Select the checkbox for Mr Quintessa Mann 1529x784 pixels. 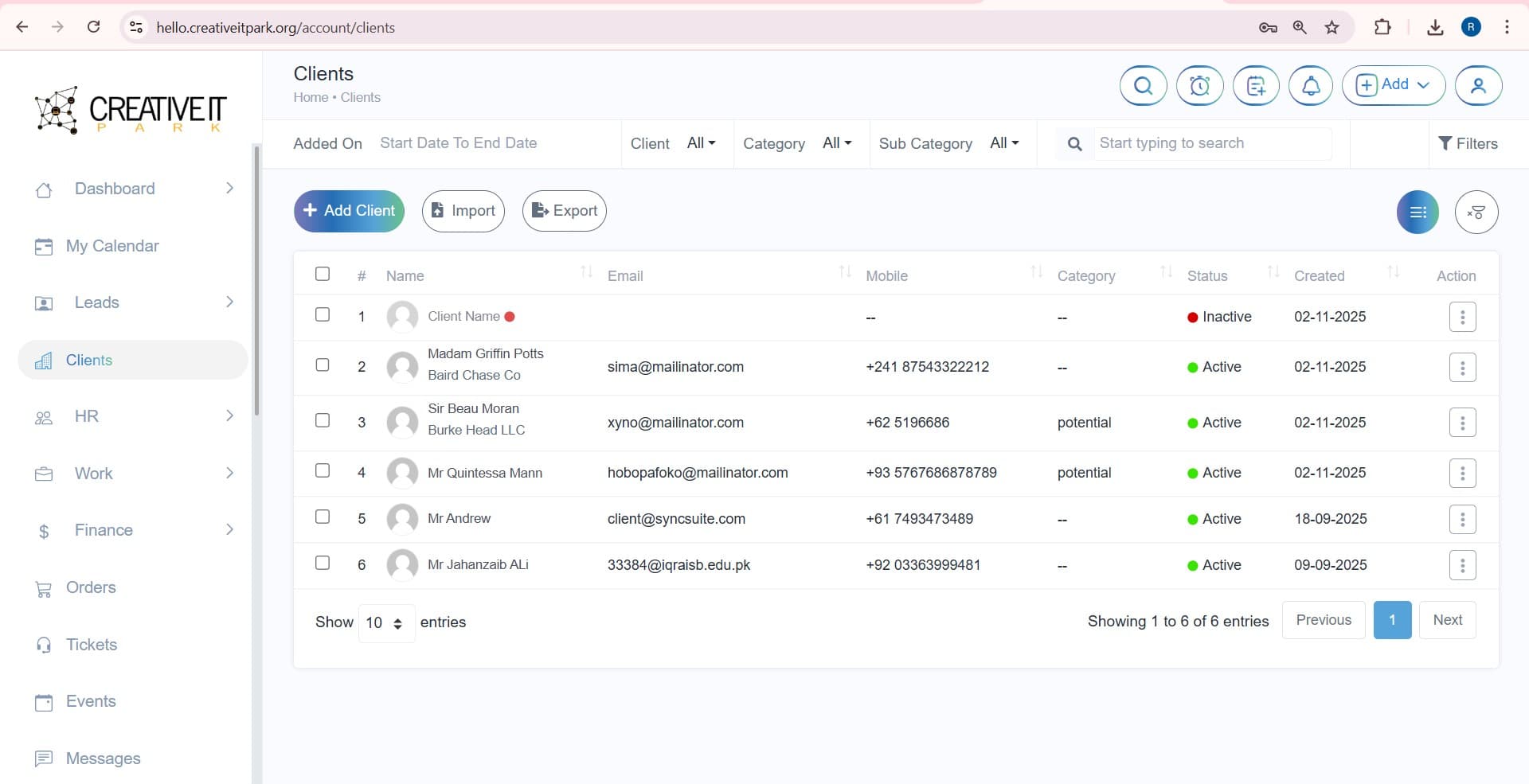(x=323, y=470)
